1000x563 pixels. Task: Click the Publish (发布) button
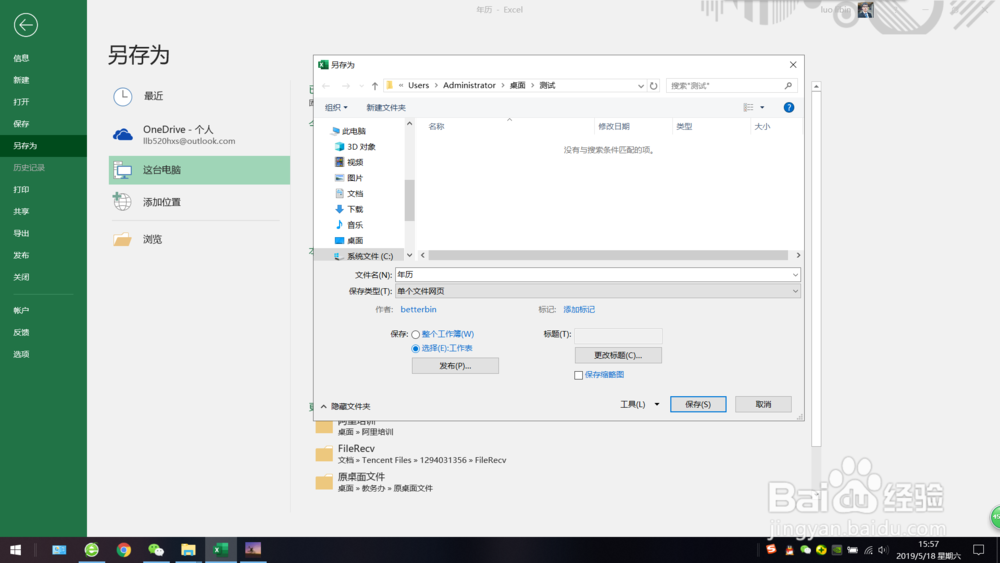(455, 366)
